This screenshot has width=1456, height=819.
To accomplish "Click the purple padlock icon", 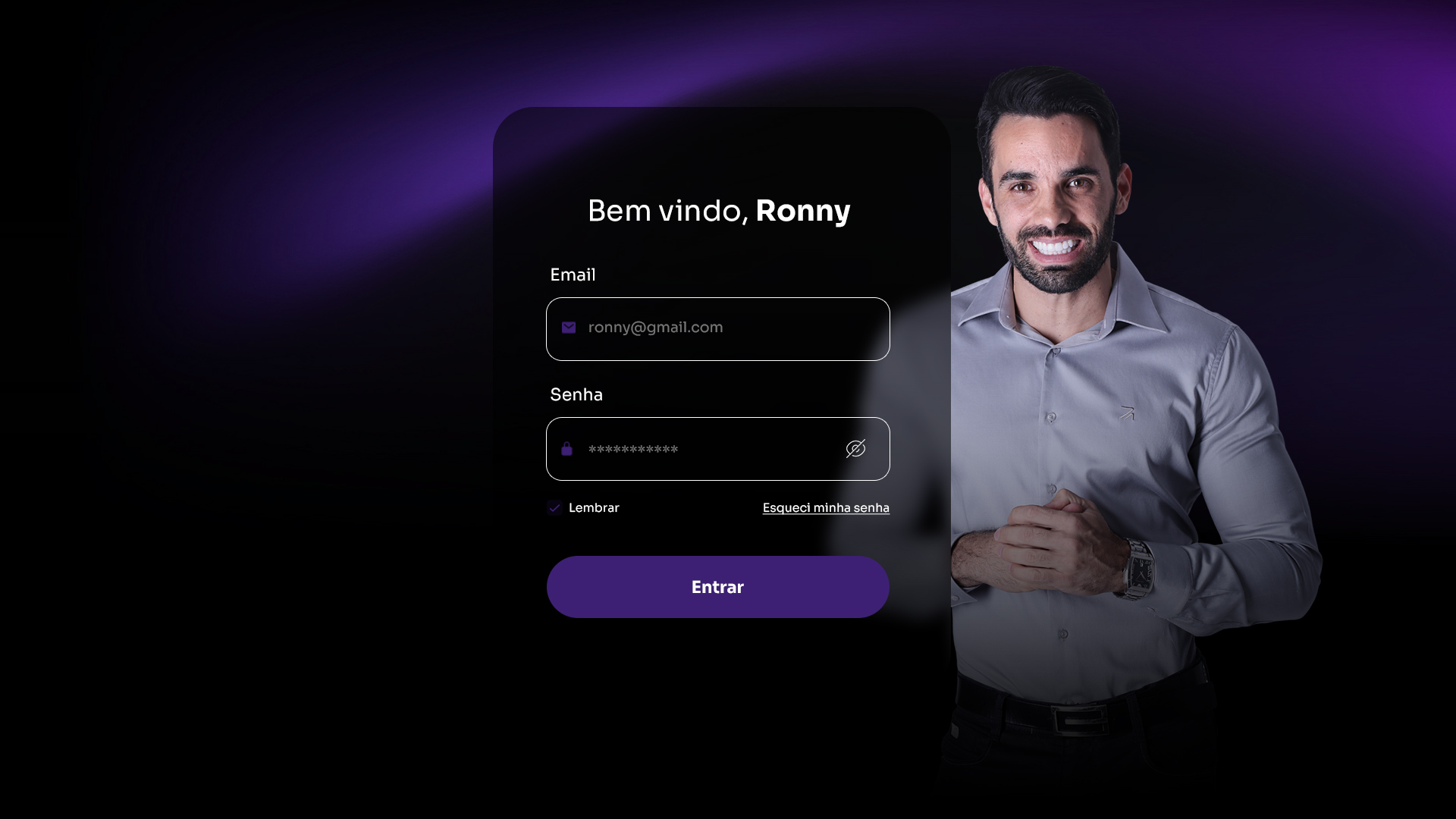I will (x=566, y=449).
